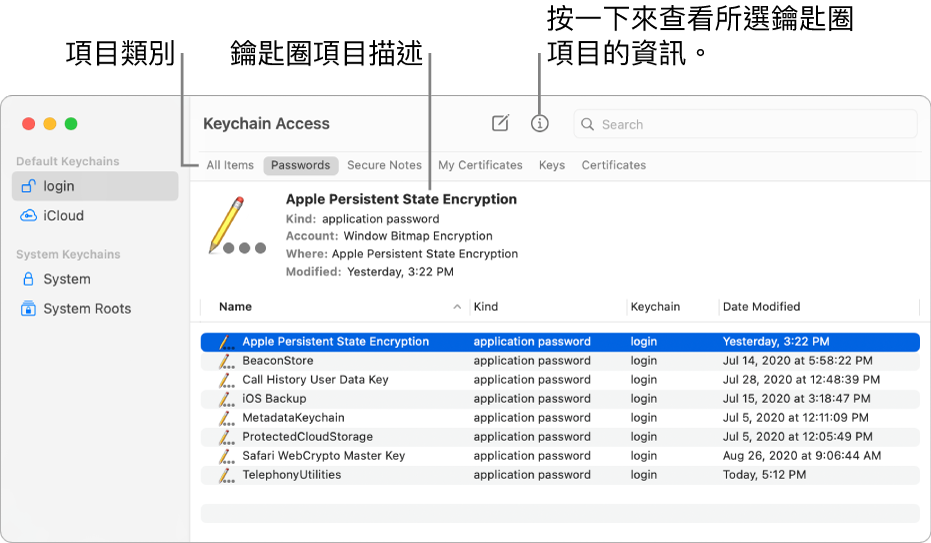Click pencil icon of Safari WebCrypto row
This screenshot has height=543, width=931.
(x=227, y=456)
